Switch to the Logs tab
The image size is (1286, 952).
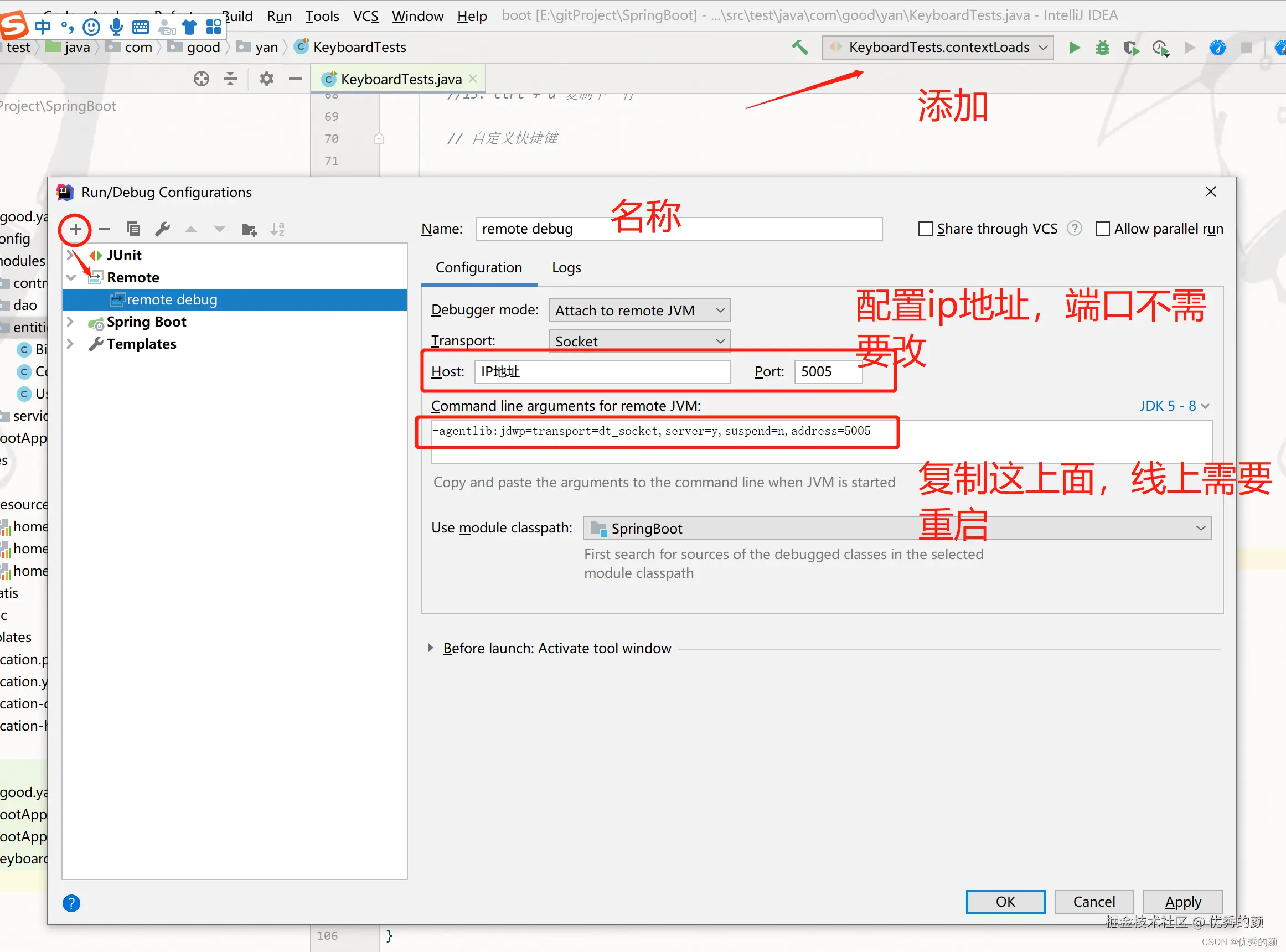[x=566, y=268]
